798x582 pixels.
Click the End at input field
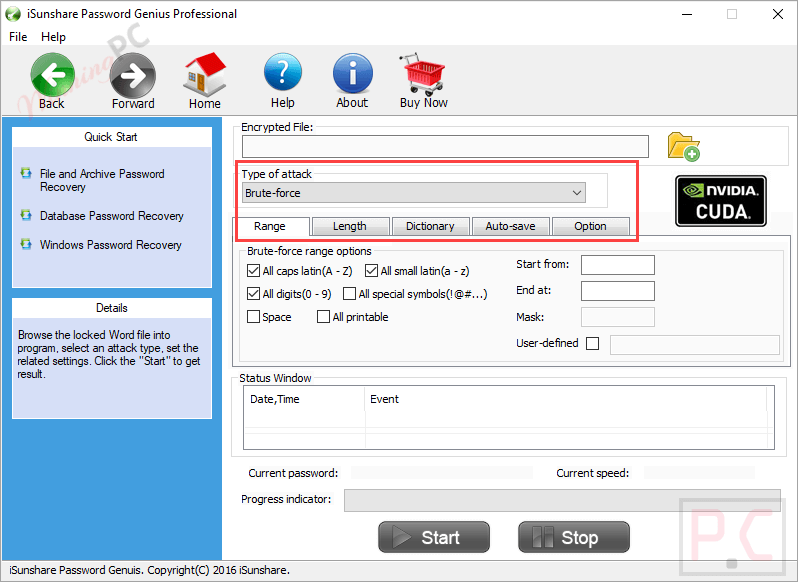click(618, 290)
